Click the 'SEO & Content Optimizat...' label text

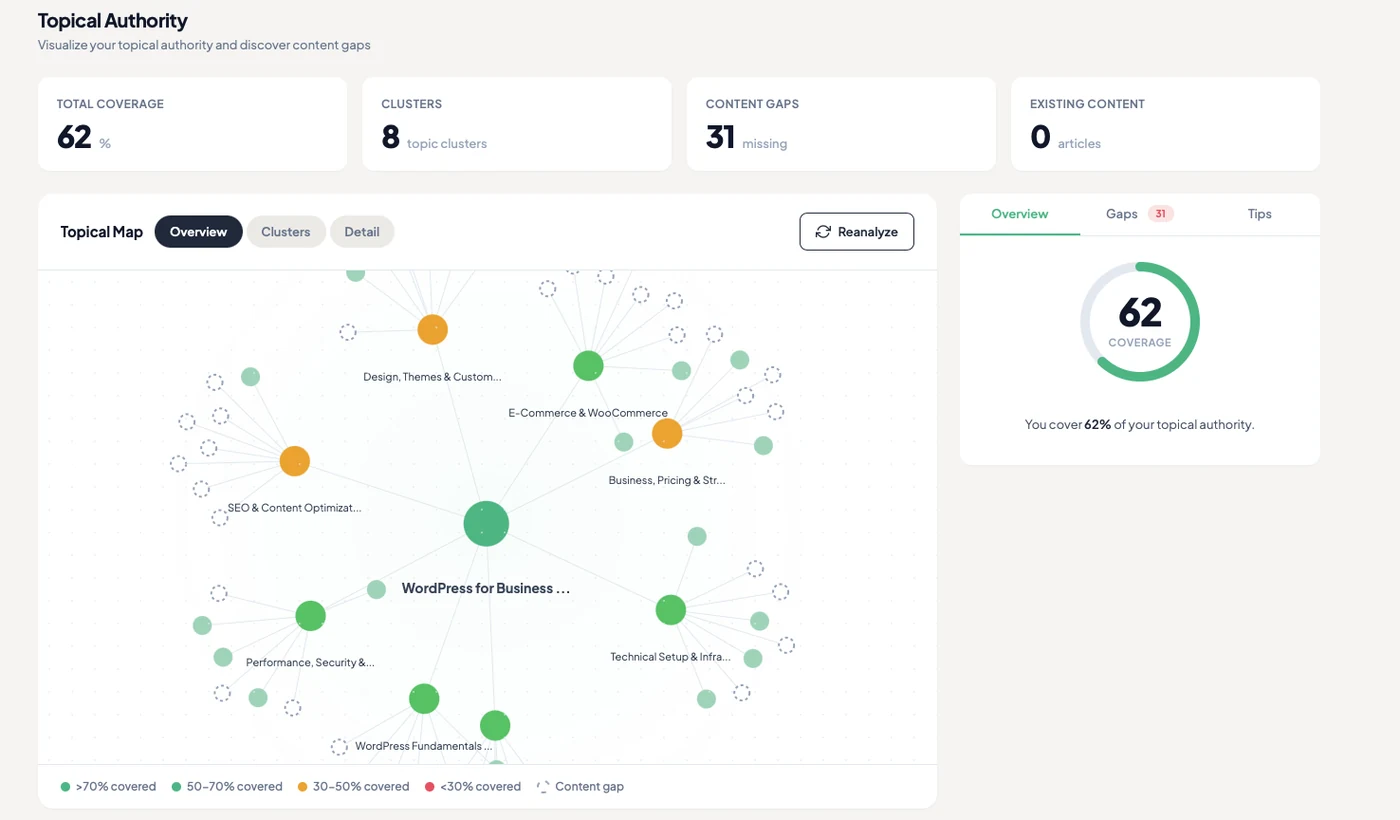294,508
